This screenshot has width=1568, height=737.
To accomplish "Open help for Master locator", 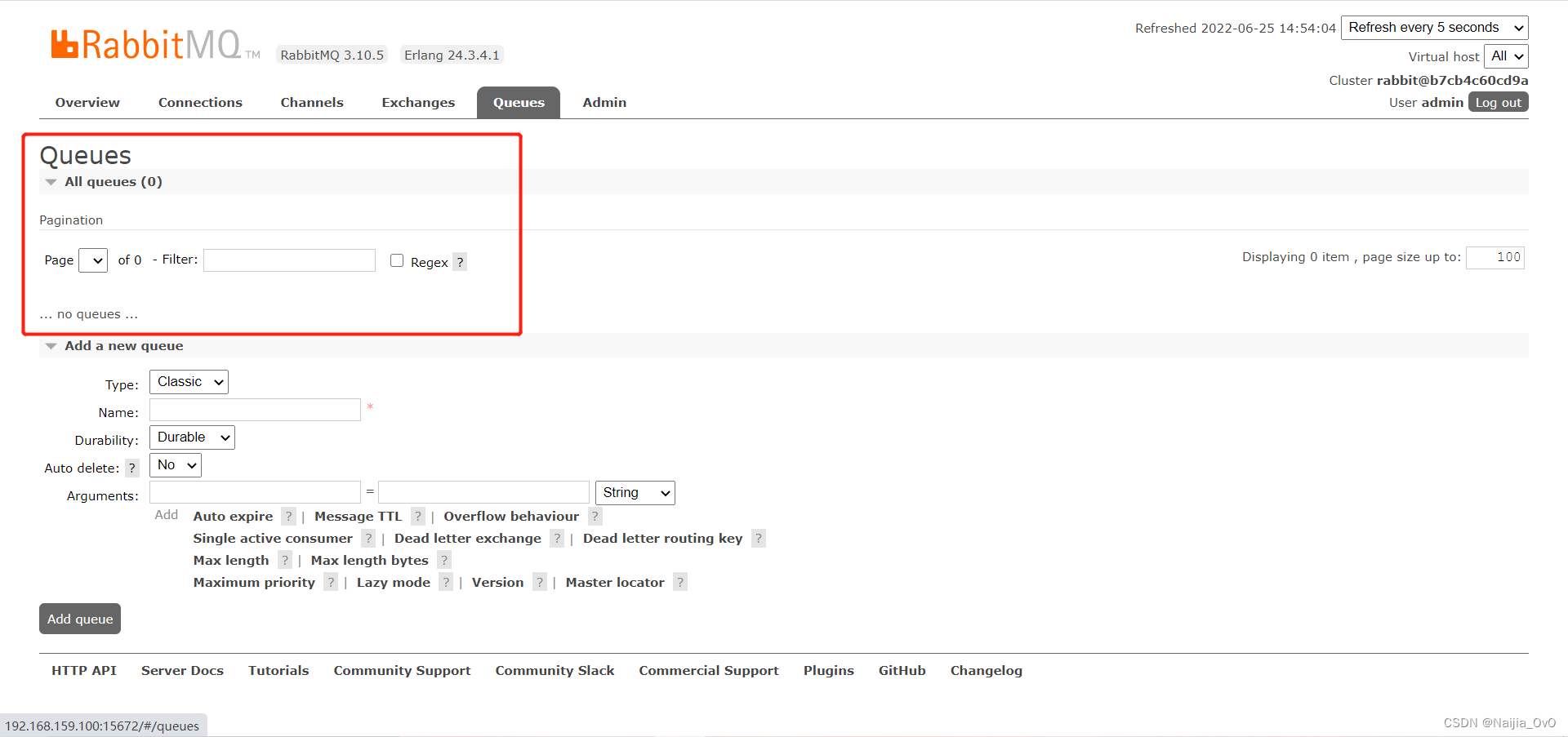I will 680,582.
